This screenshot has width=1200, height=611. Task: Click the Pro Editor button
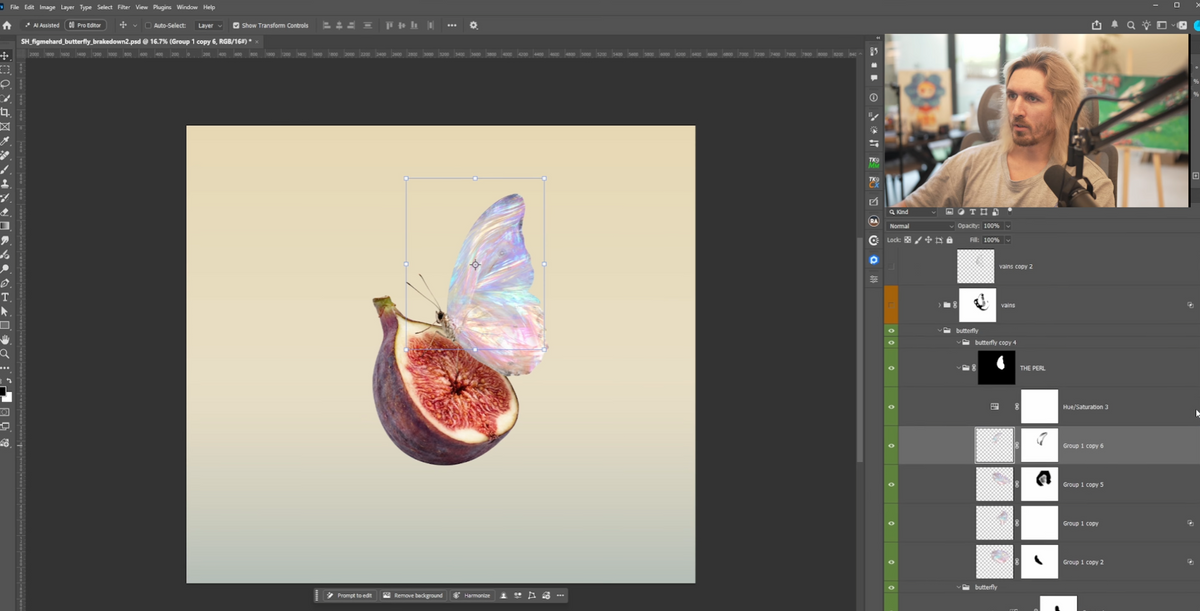(86, 25)
